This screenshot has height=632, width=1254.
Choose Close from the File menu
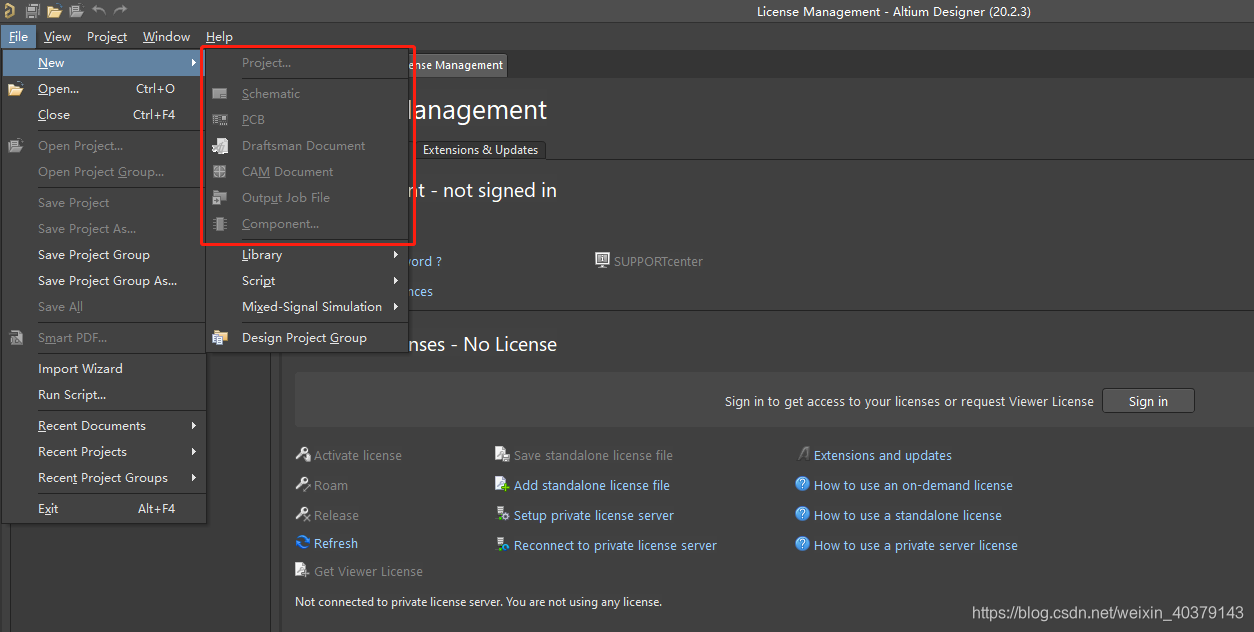pyautogui.click(x=104, y=115)
